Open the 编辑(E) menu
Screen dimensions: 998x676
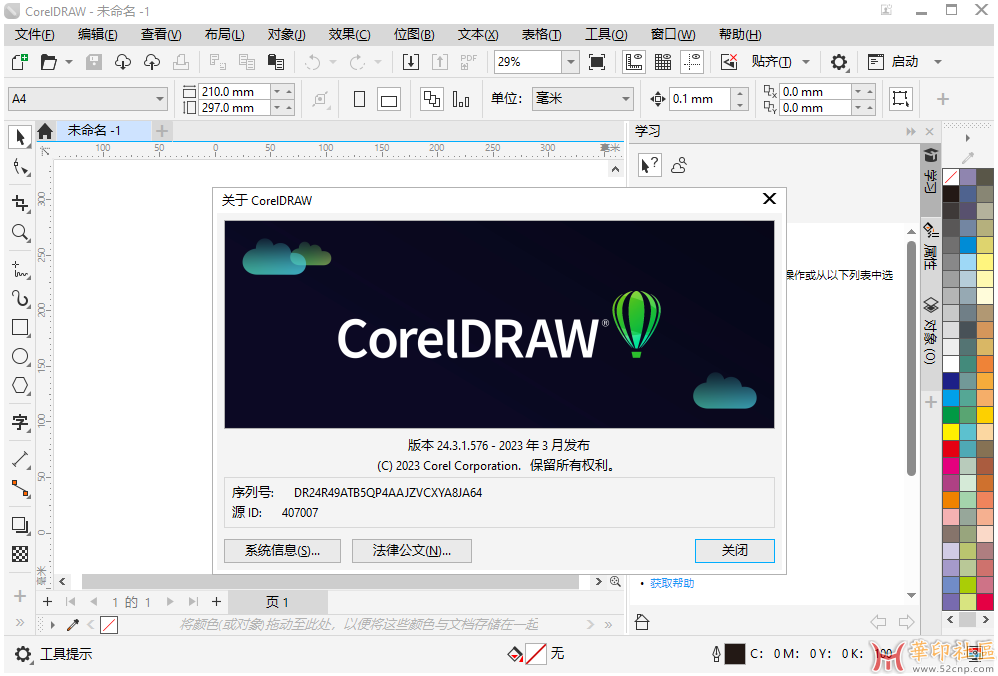tap(97, 34)
